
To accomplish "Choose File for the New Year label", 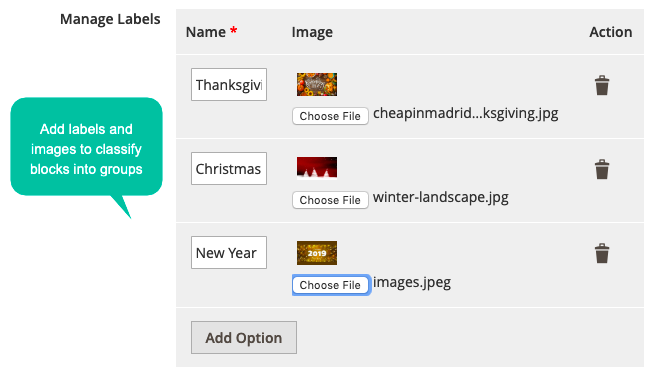I will tap(330, 285).
